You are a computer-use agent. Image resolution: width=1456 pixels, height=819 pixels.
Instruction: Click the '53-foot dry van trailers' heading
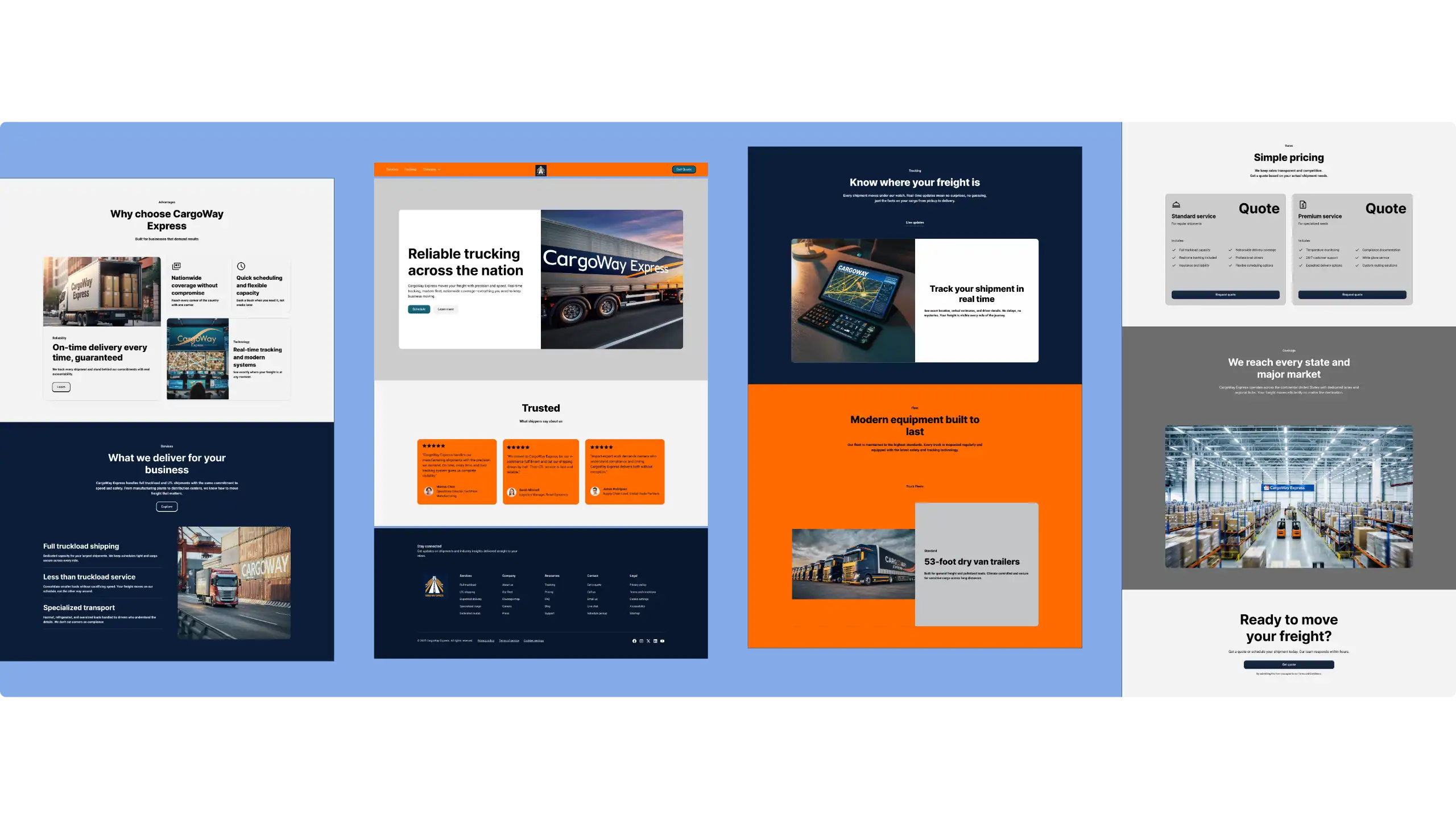972,562
